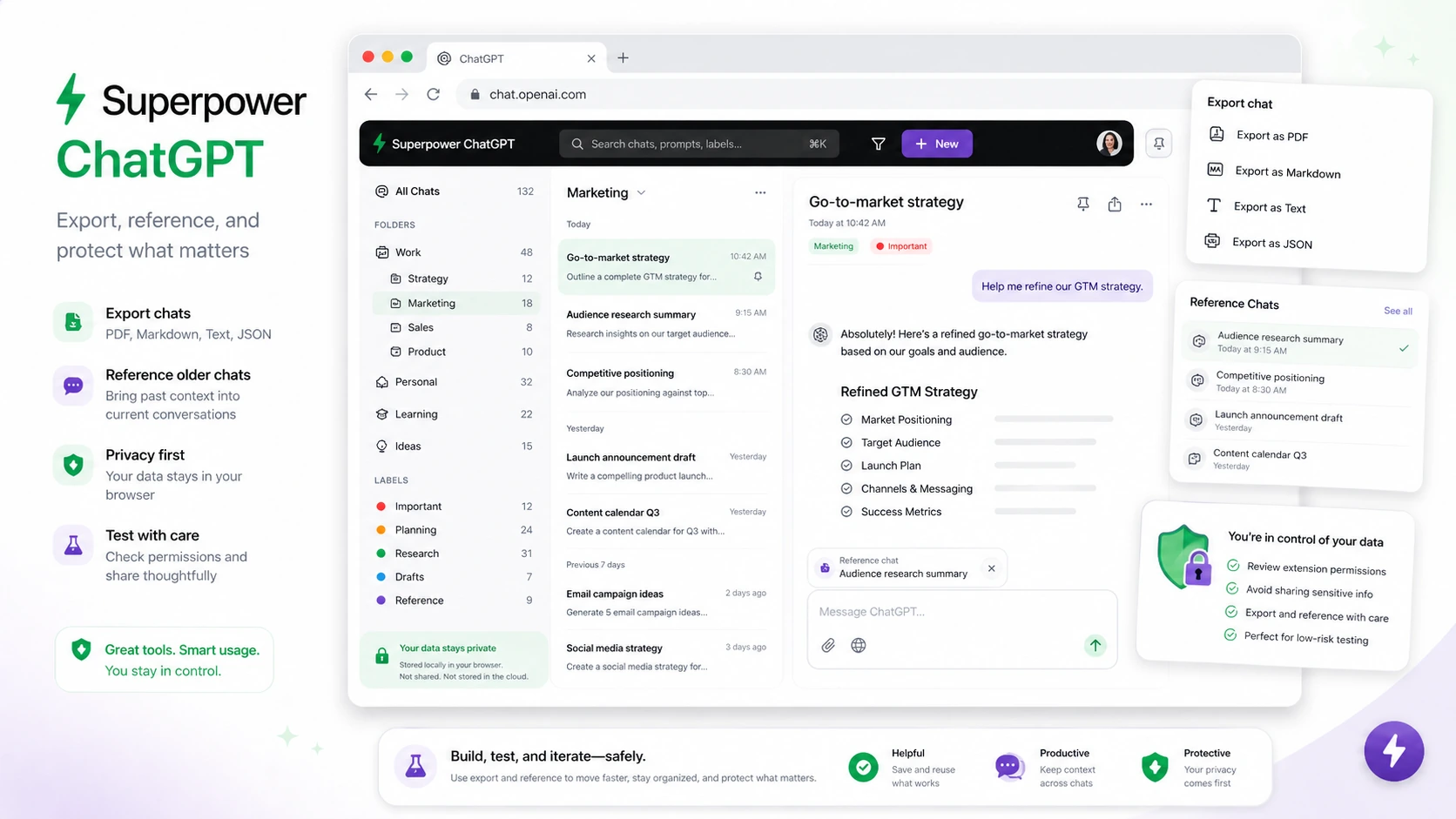The height and width of the screenshot is (819, 1456).
Task: Click the purple lightning bolt floating button
Action: [1393, 751]
